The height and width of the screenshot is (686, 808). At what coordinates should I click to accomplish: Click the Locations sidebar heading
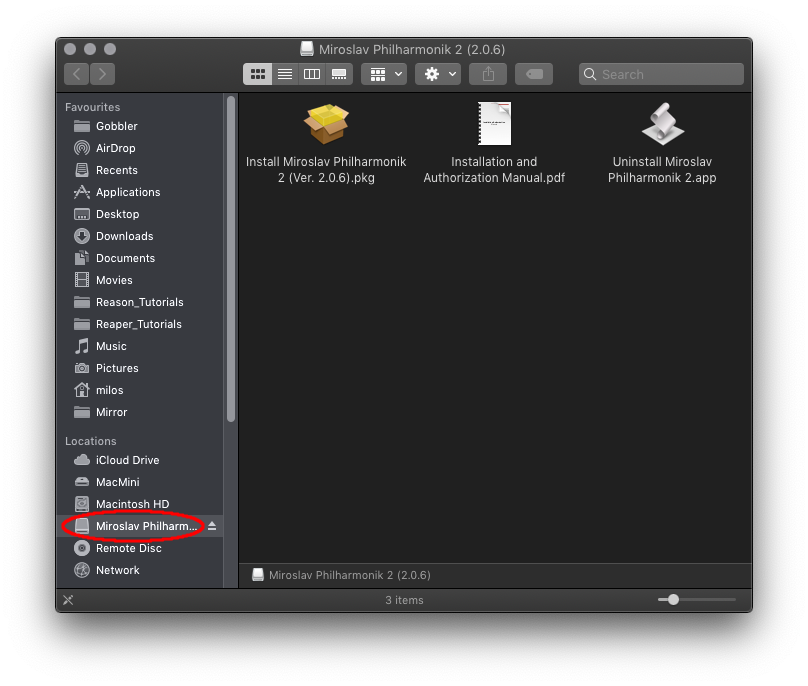pos(91,441)
